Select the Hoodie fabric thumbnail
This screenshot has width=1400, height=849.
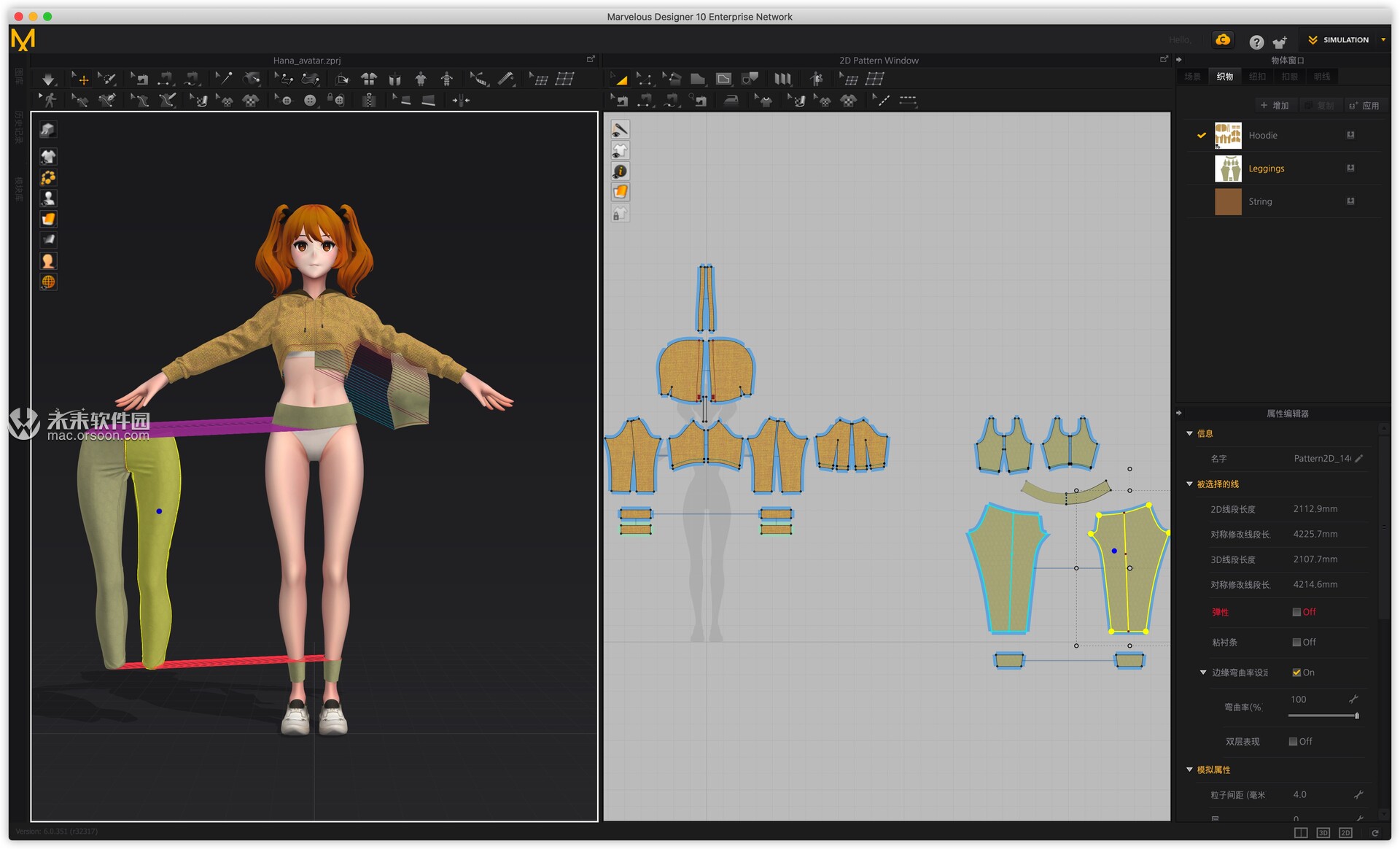click(1228, 135)
